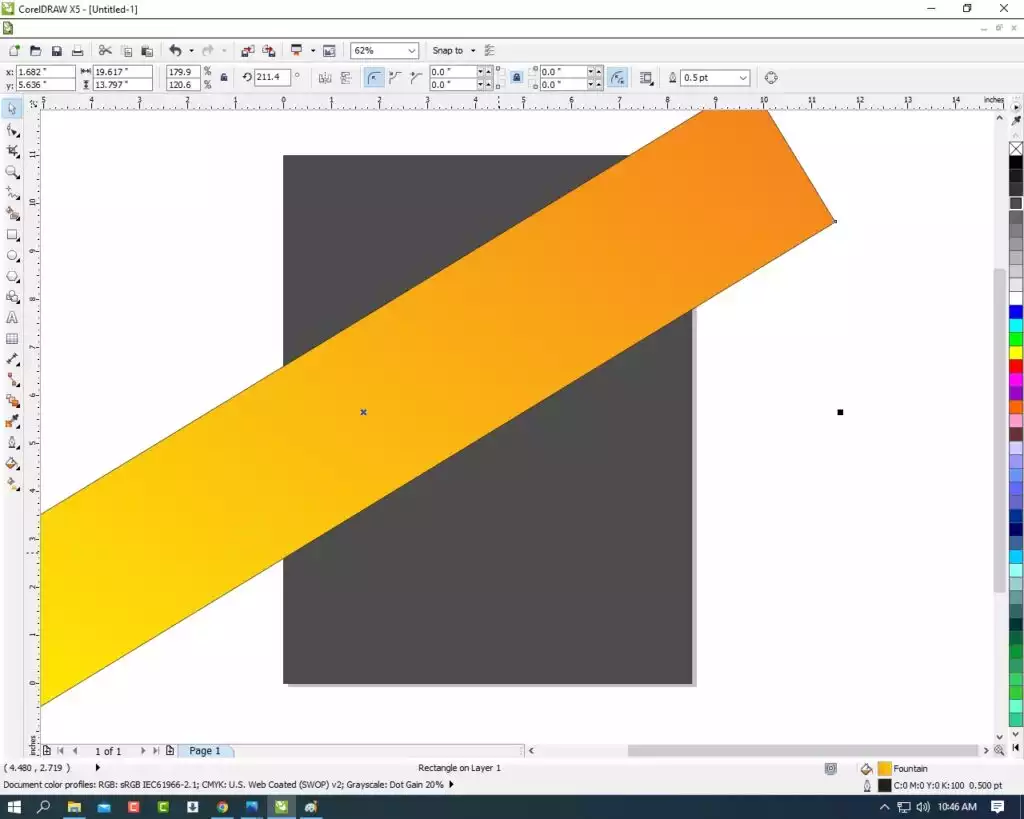Toggle the lock ratio padlock
This screenshot has height=819, width=1024.
click(x=224, y=77)
